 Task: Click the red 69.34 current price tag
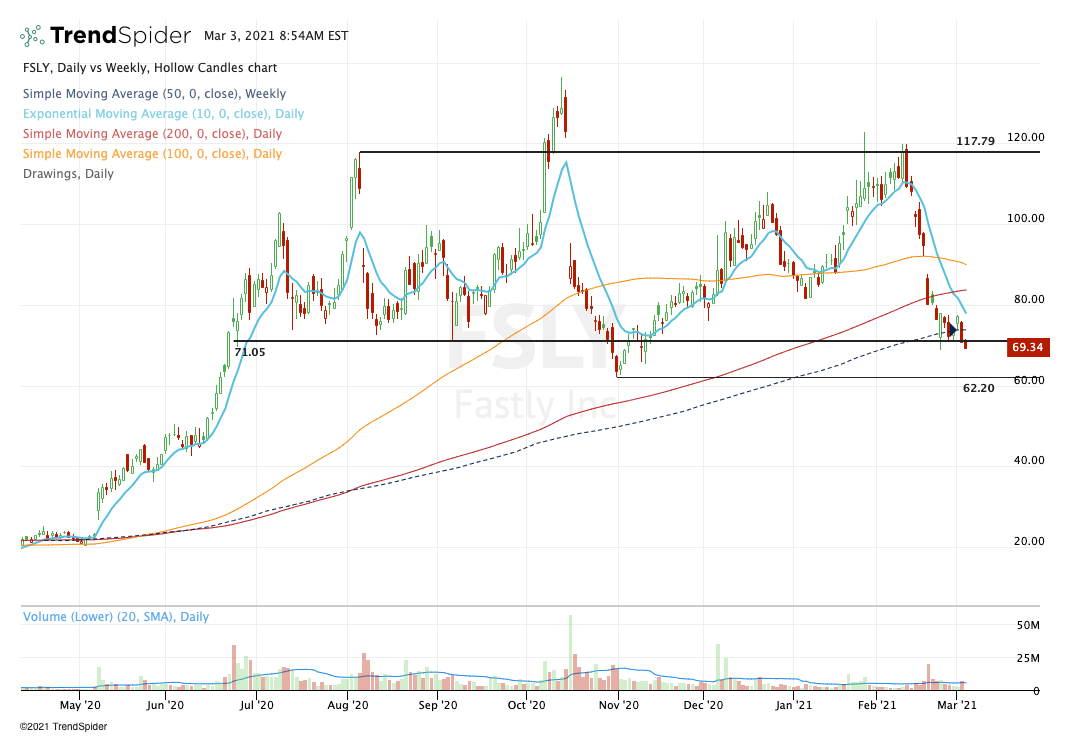pos(1028,347)
